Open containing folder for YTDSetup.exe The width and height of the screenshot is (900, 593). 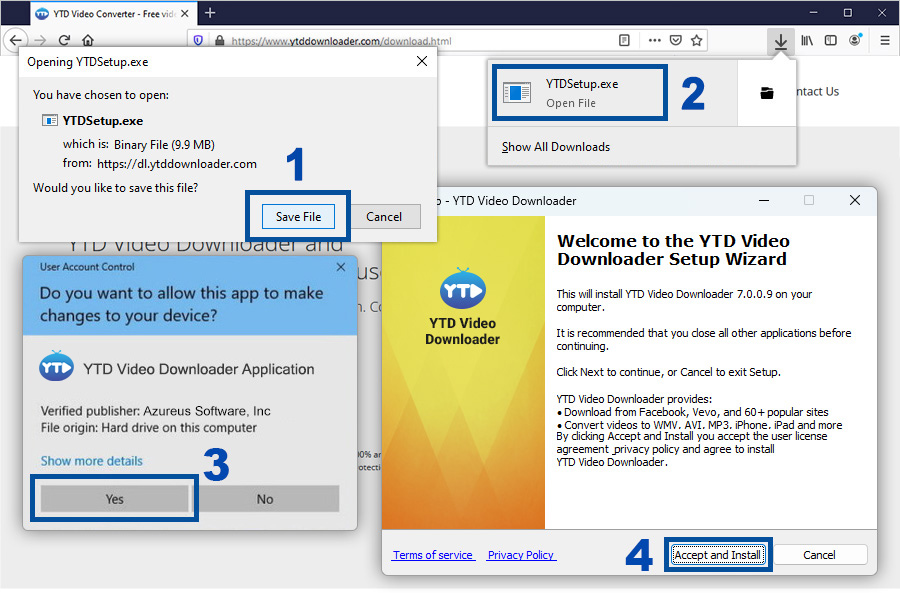point(767,93)
